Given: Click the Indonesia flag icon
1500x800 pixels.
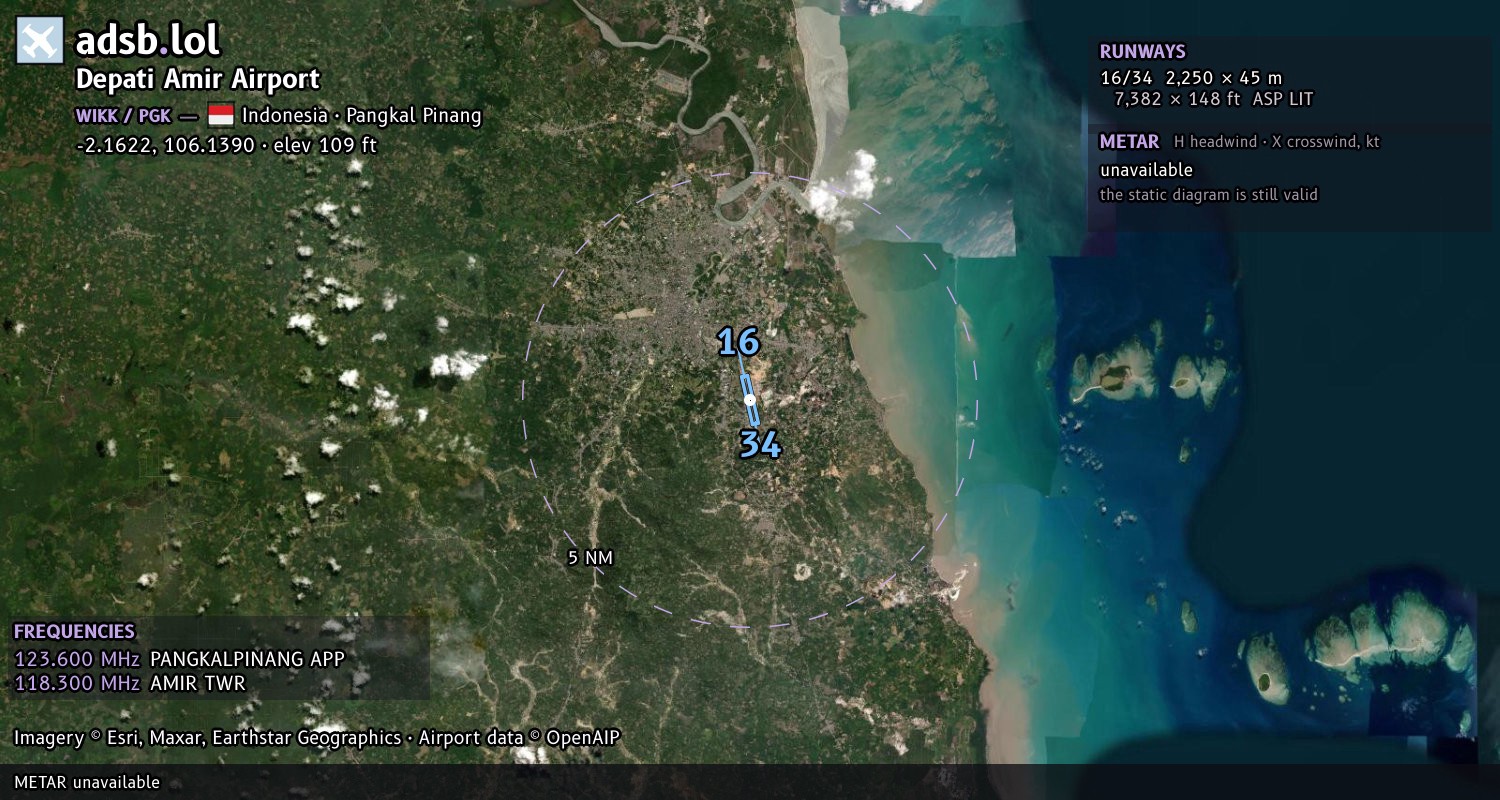Looking at the screenshot, I should click(x=221, y=115).
